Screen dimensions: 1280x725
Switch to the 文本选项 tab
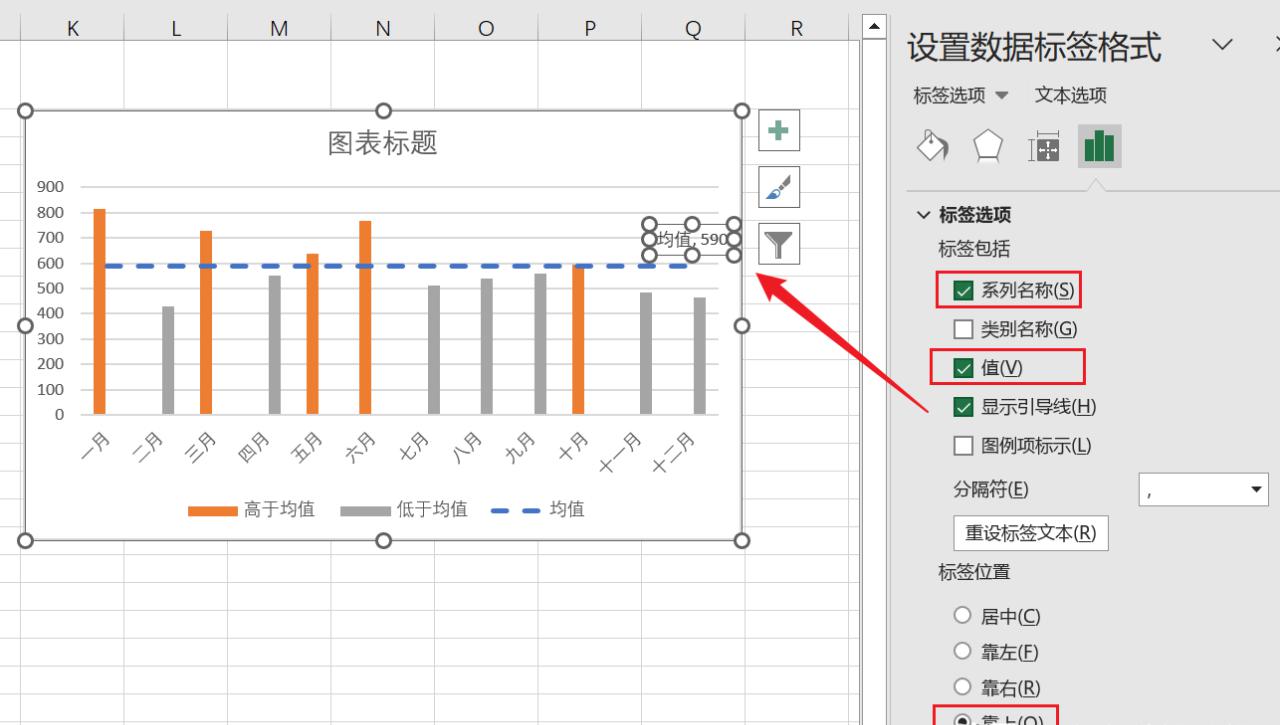tap(1071, 96)
